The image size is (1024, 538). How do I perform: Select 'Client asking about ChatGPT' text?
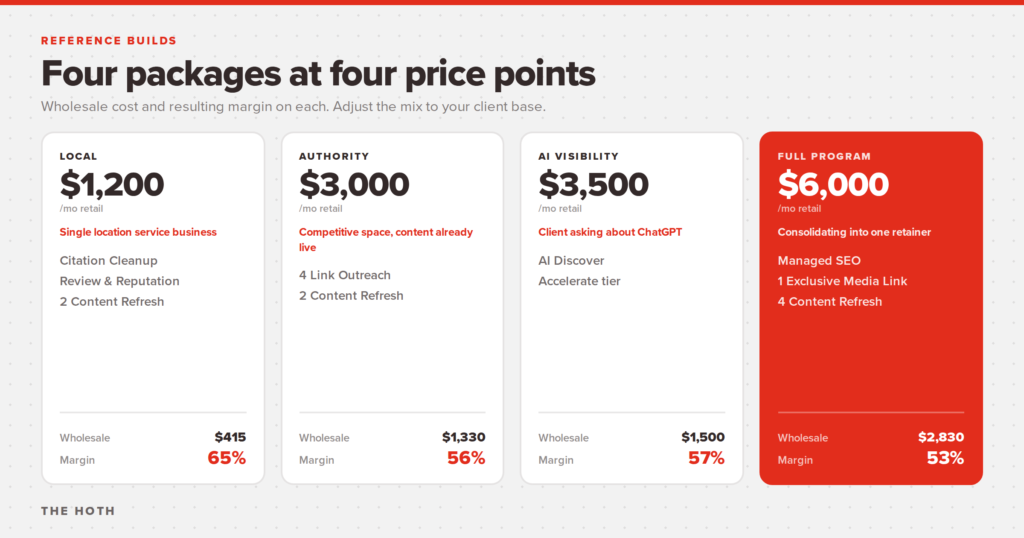pos(610,232)
